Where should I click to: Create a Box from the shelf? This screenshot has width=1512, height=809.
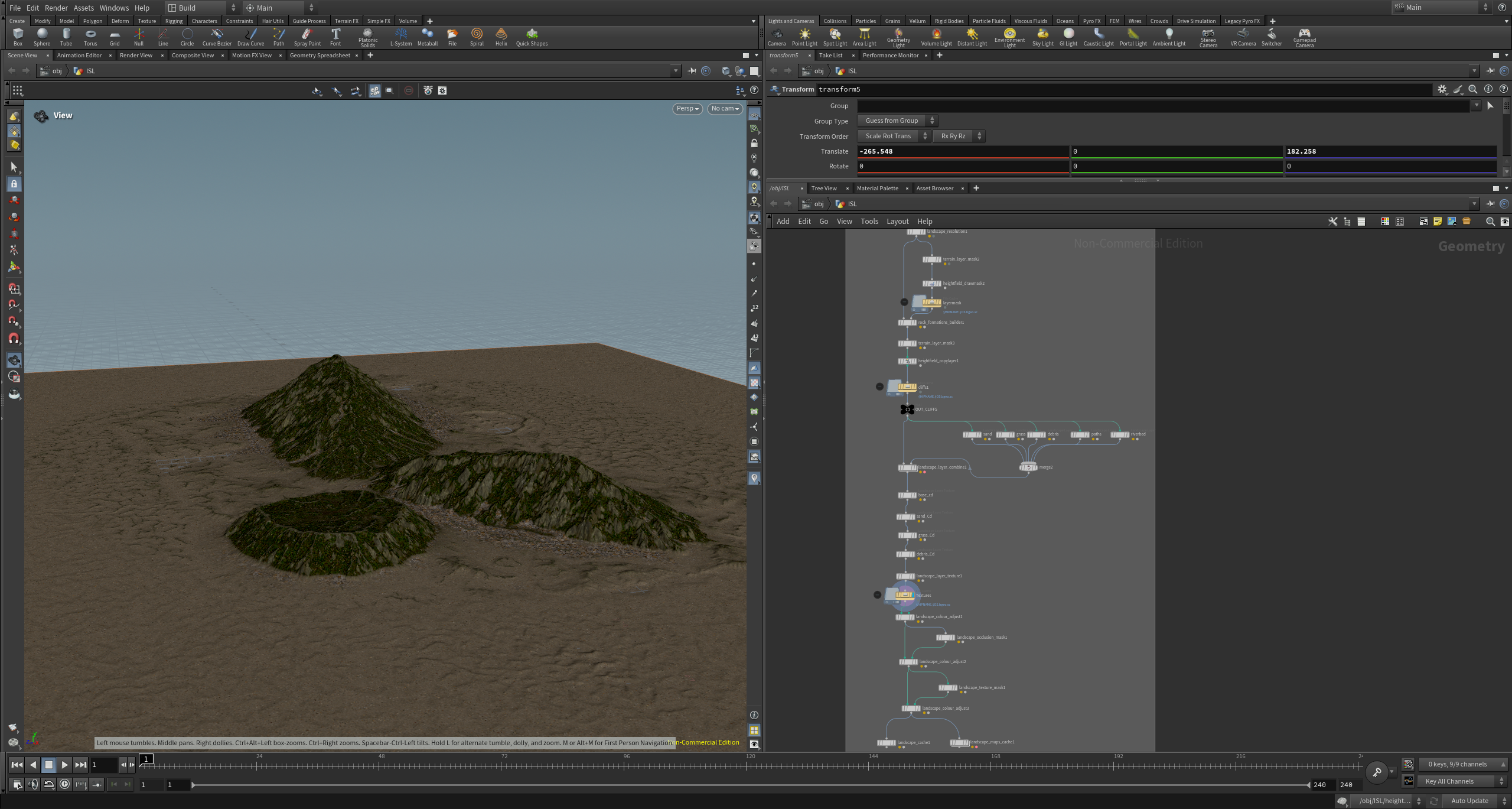coord(18,37)
